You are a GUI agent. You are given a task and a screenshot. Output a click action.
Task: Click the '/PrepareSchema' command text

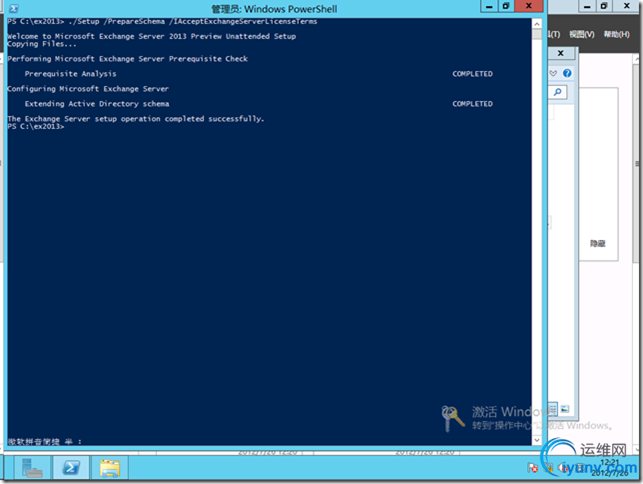click(134, 21)
